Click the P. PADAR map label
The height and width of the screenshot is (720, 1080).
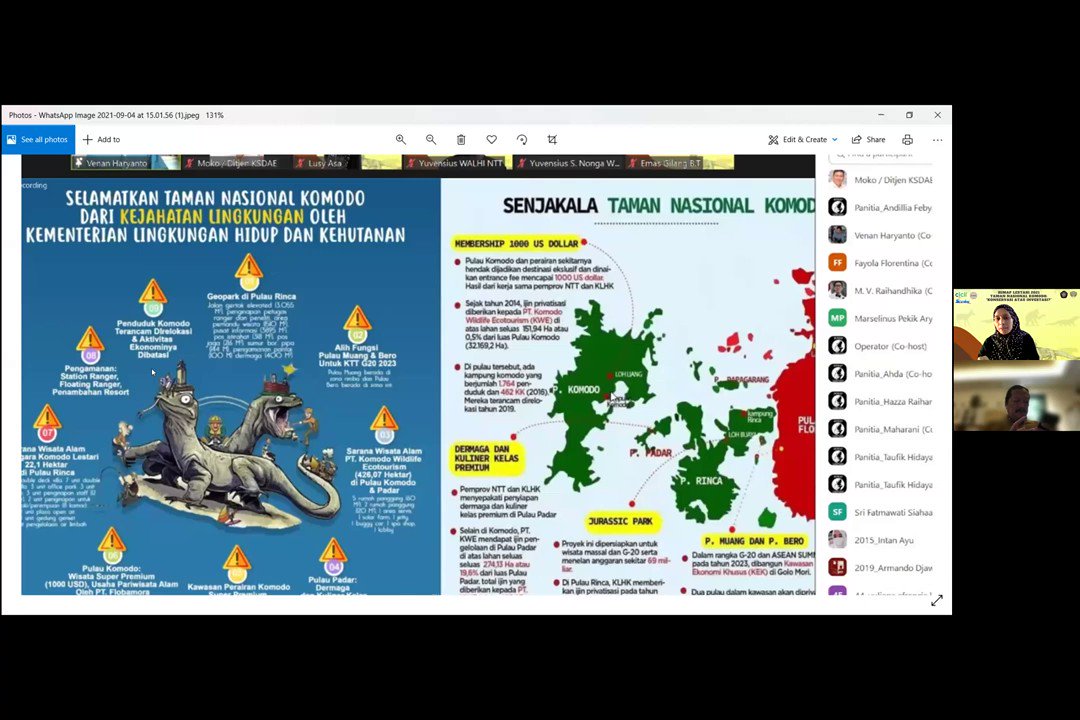(651, 453)
